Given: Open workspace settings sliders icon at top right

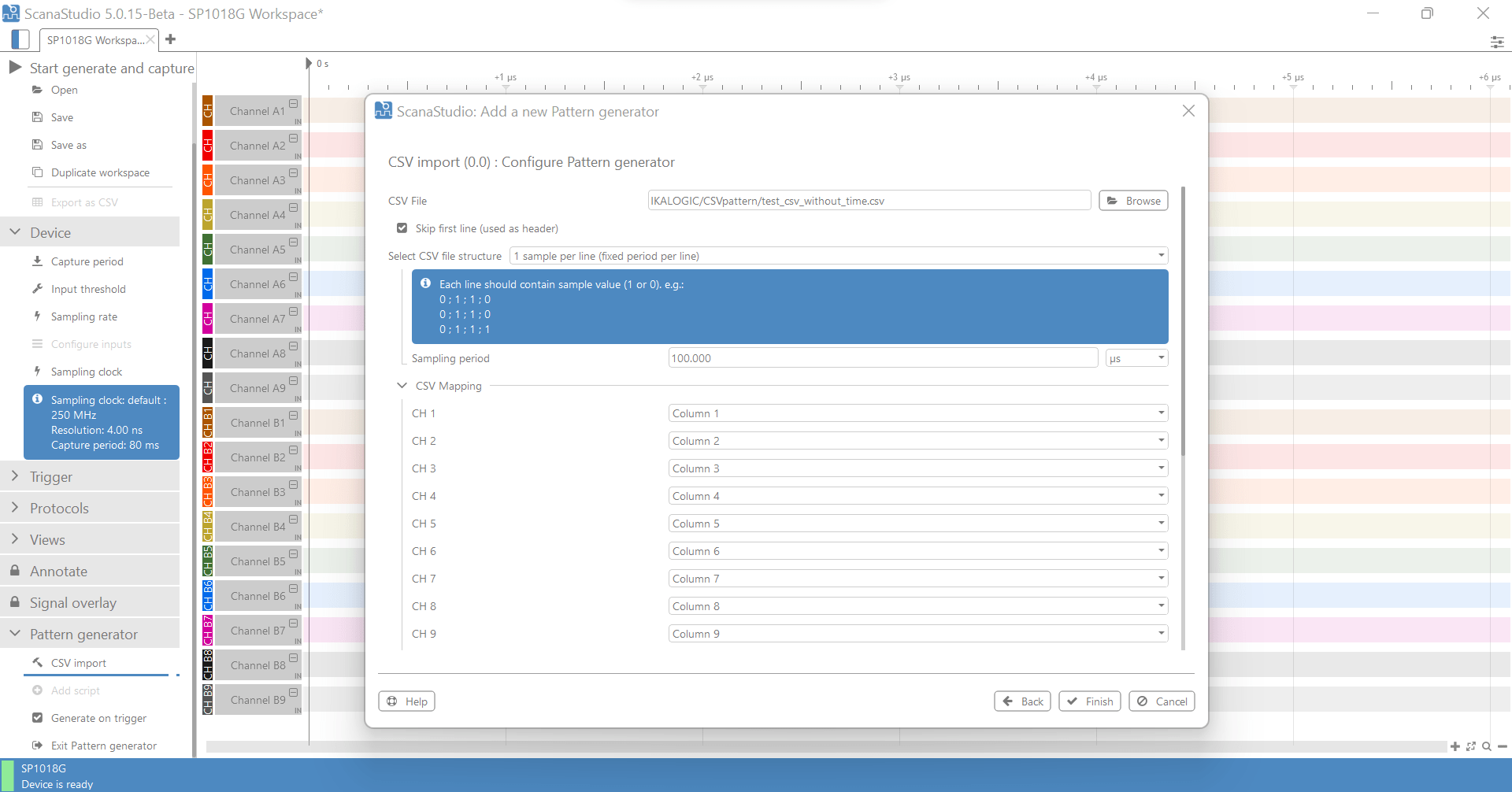Looking at the screenshot, I should 1496,42.
